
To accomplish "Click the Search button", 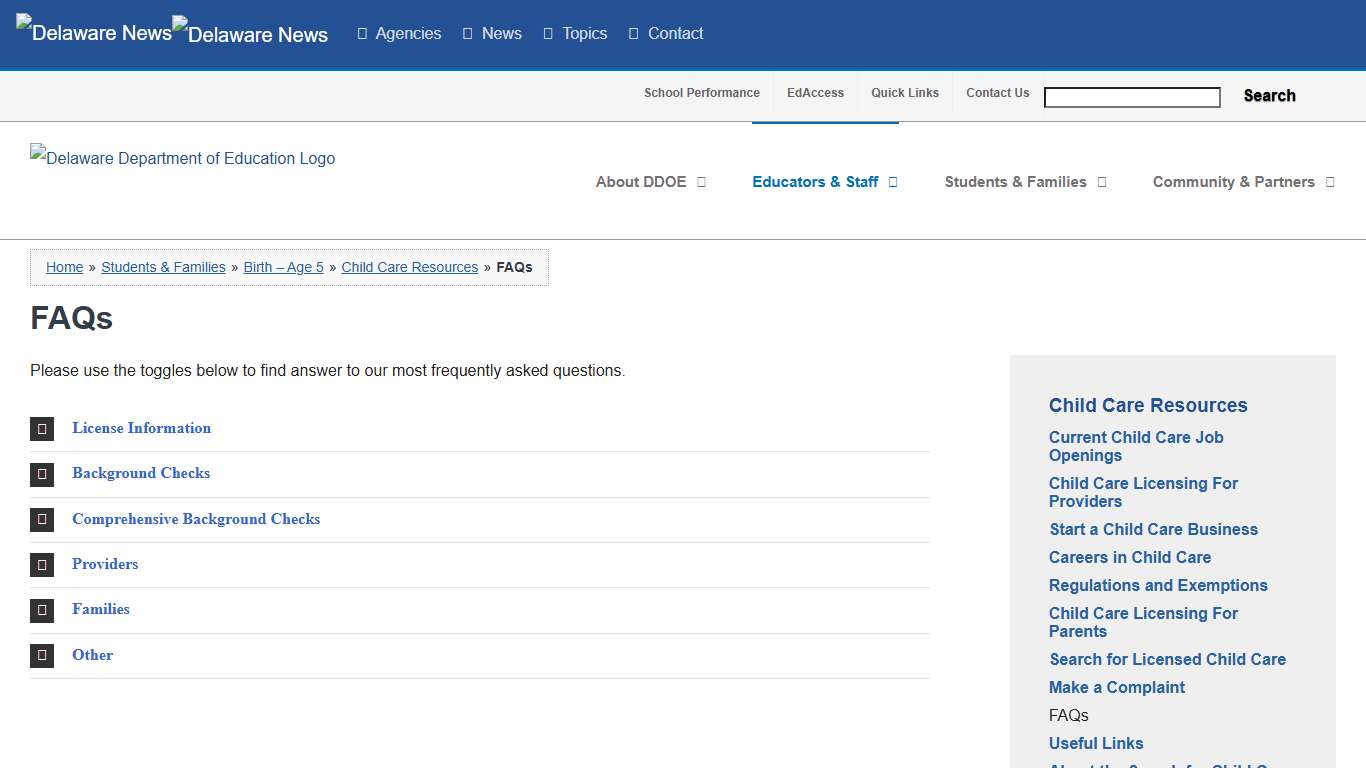I will (1269, 96).
